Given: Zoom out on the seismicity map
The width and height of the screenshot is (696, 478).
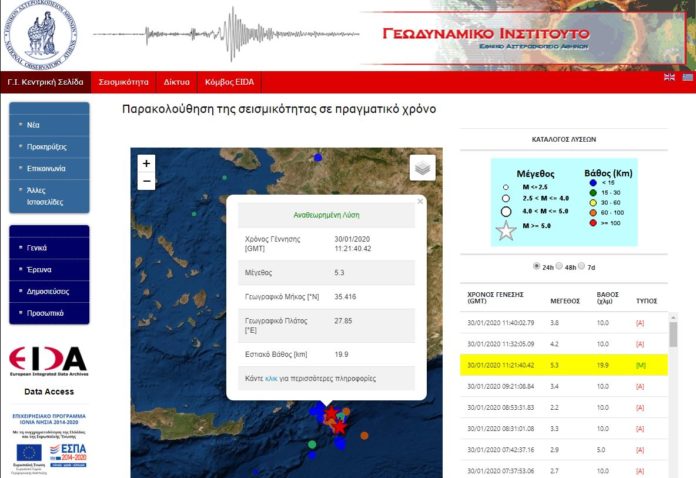Looking at the screenshot, I should [146, 181].
